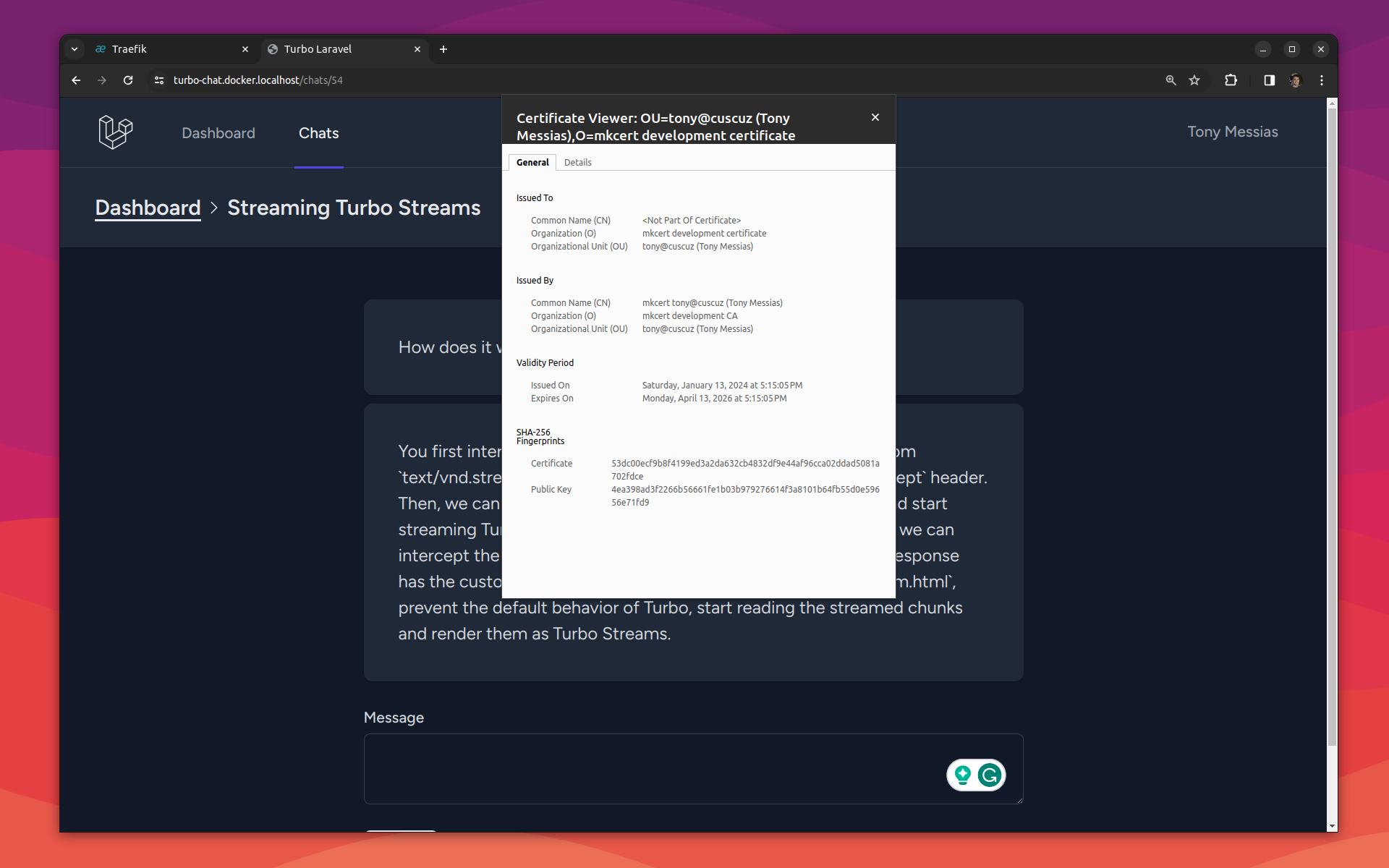
Task: Click '<Not Part Of Certificate>' common name value
Action: 691,221
